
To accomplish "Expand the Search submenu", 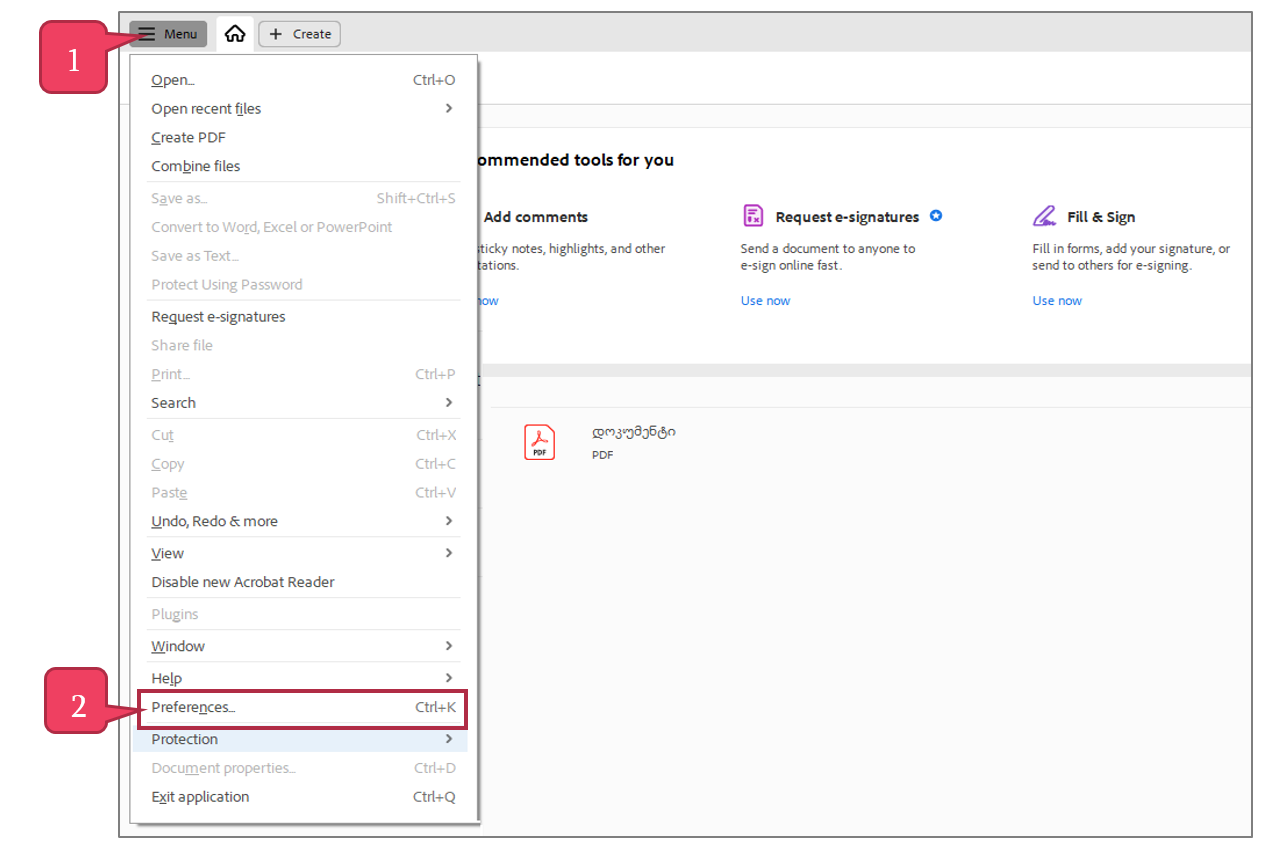I will (x=303, y=403).
